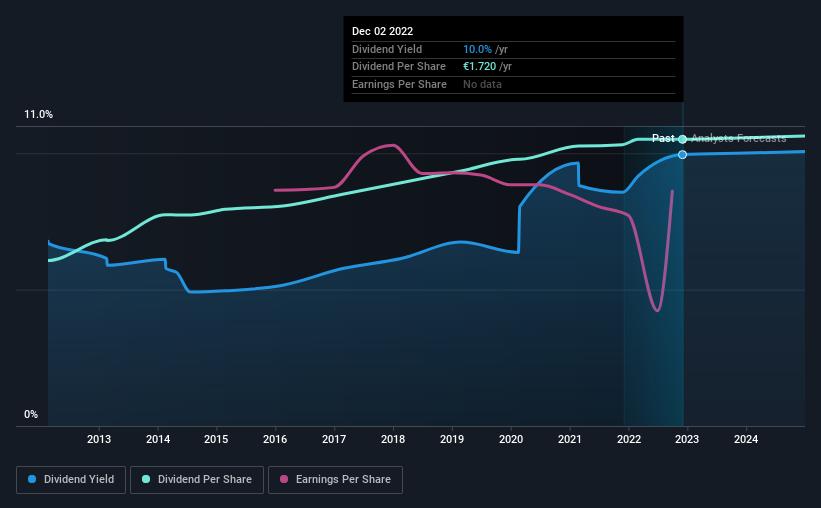The height and width of the screenshot is (508, 821).
Task: Click the Analysts Forecasts label
Action: click(x=739, y=138)
